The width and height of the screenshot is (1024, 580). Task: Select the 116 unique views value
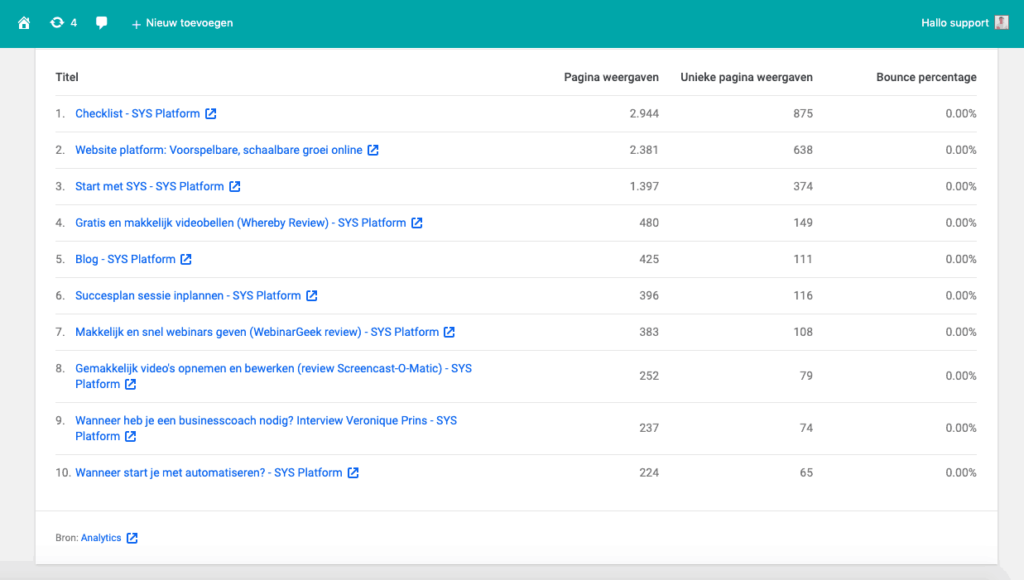coord(803,296)
